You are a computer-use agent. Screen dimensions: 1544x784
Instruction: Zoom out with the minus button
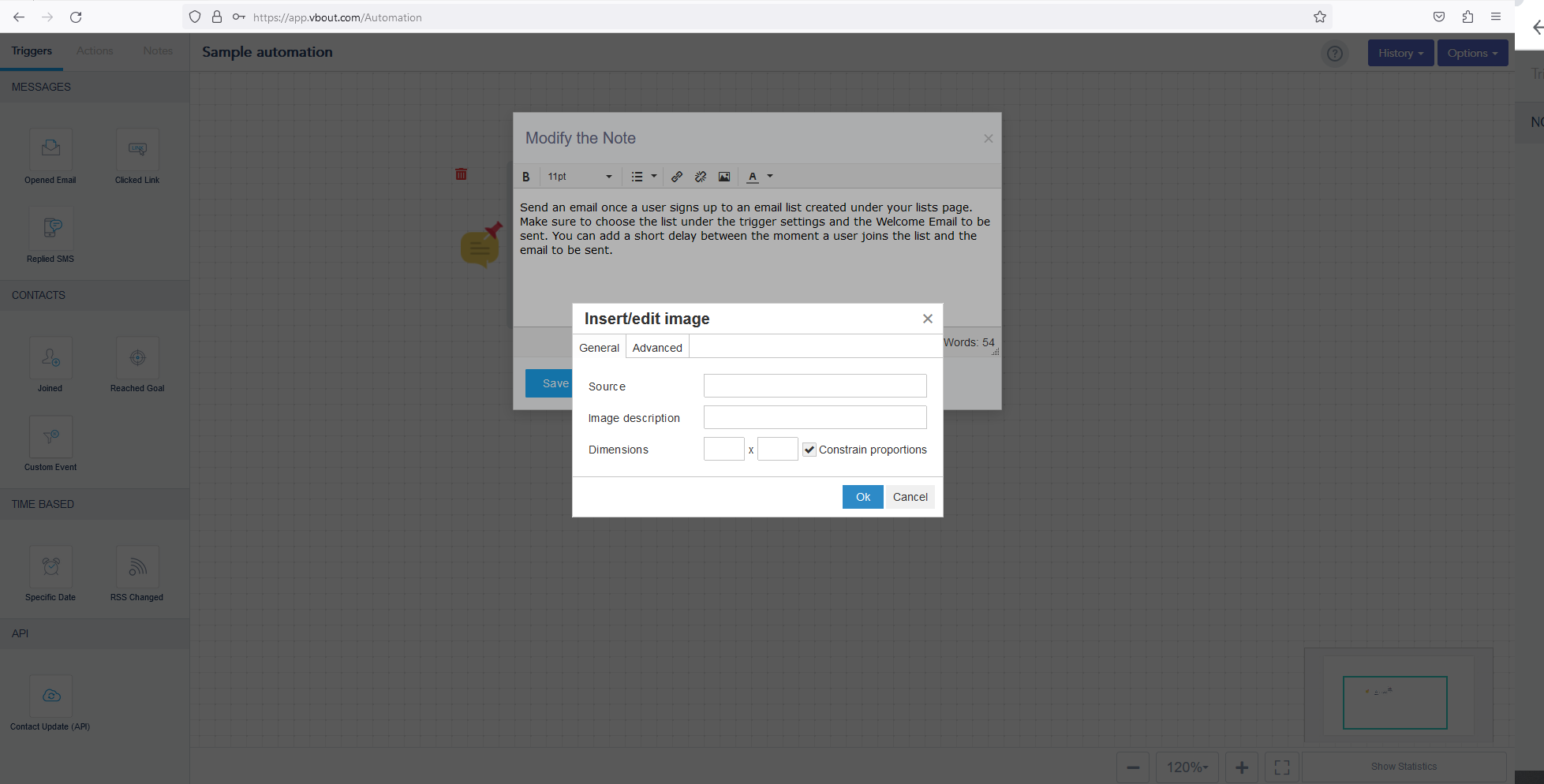pos(1133,767)
